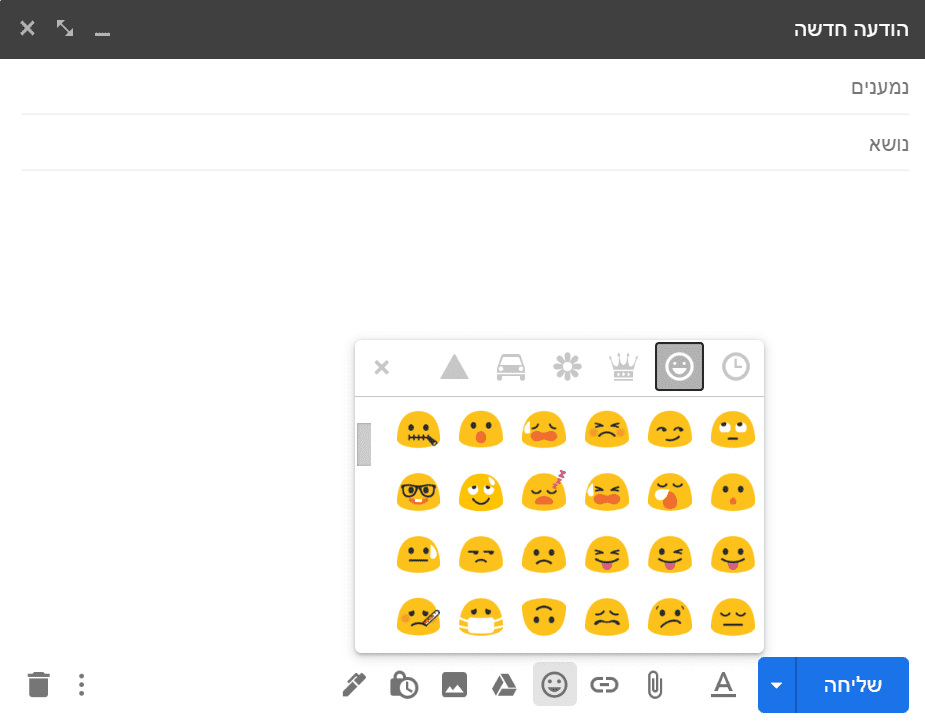The height and width of the screenshot is (726, 925).
Task: Insert the worried frowning face emoji
Action: [670, 617]
